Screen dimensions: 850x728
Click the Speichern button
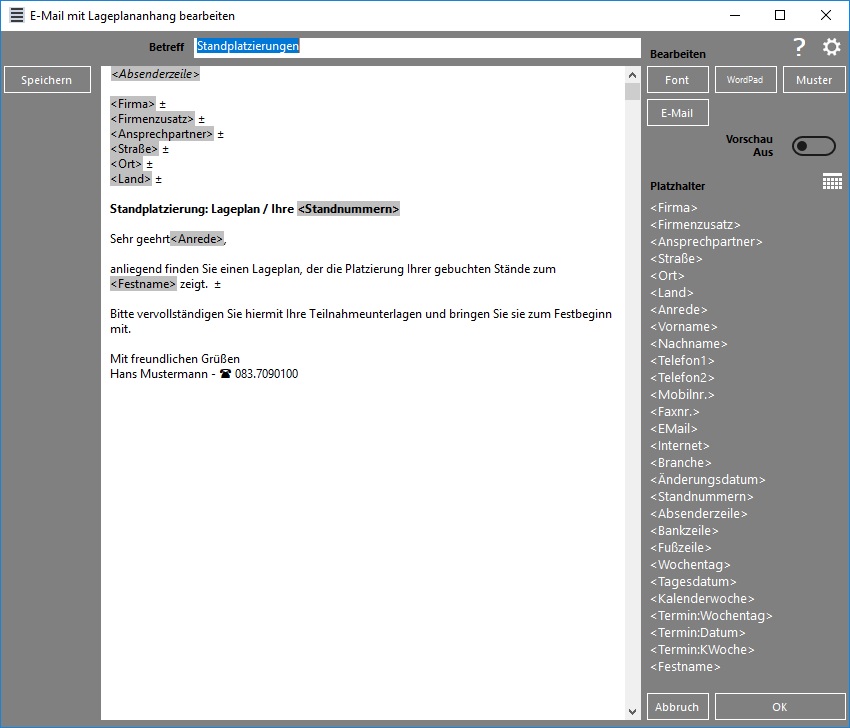click(47, 80)
